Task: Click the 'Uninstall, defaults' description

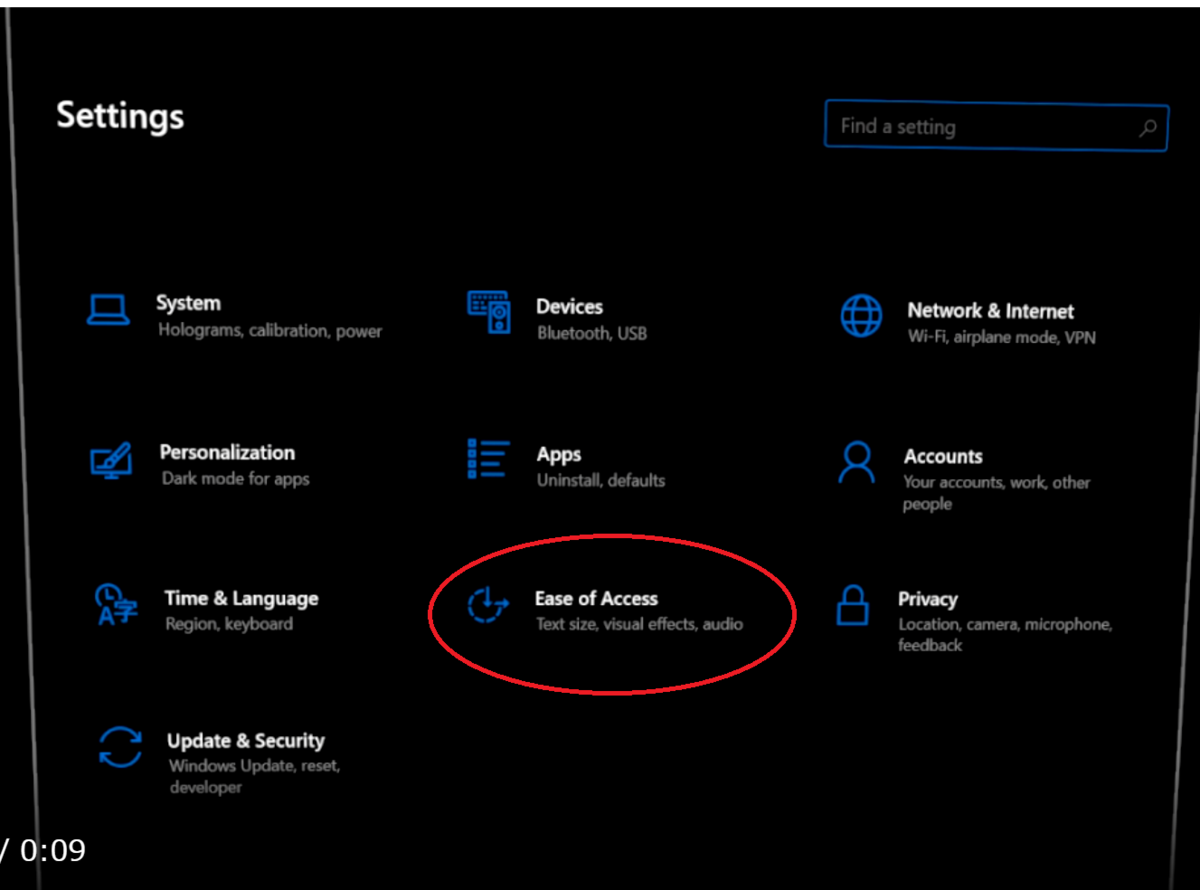Action: [601, 481]
